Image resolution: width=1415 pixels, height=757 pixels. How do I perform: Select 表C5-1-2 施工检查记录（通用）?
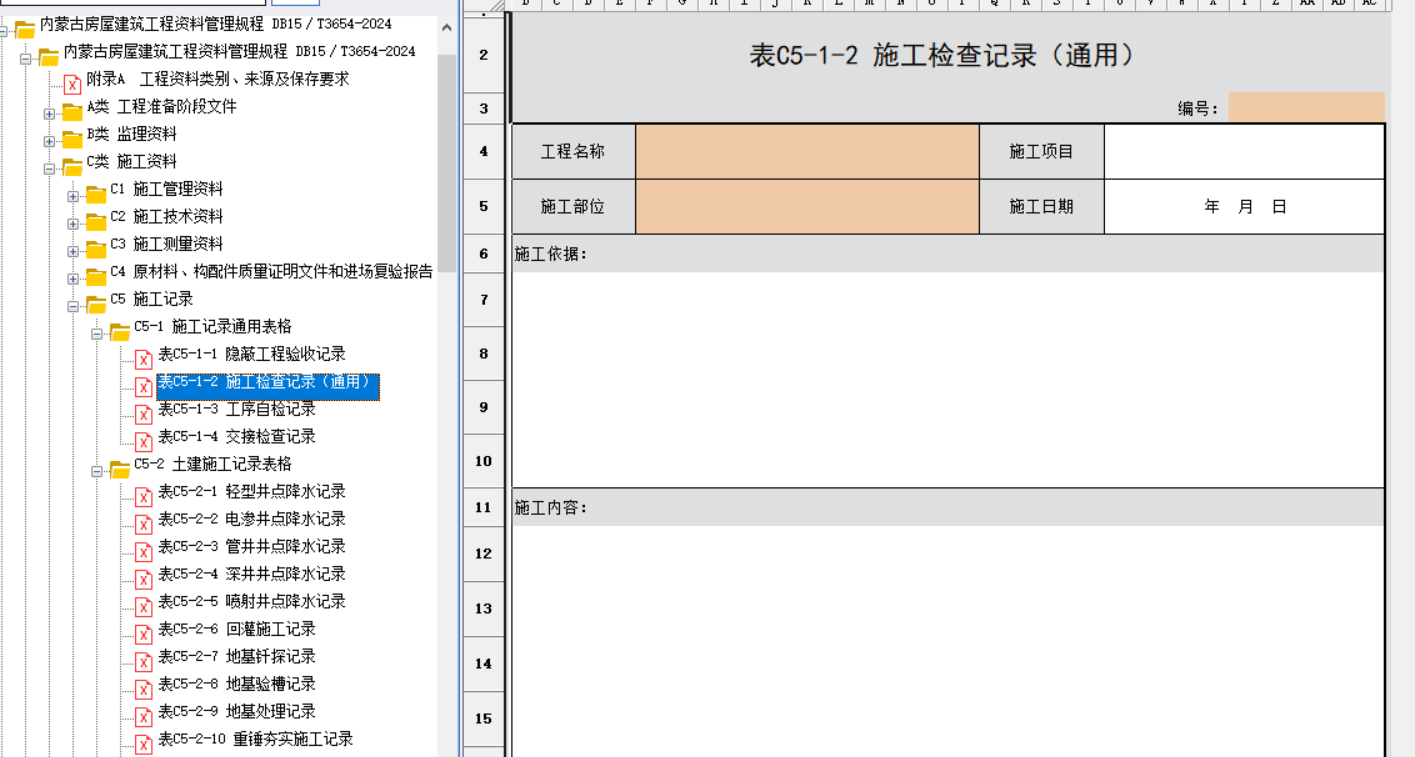tap(268, 385)
